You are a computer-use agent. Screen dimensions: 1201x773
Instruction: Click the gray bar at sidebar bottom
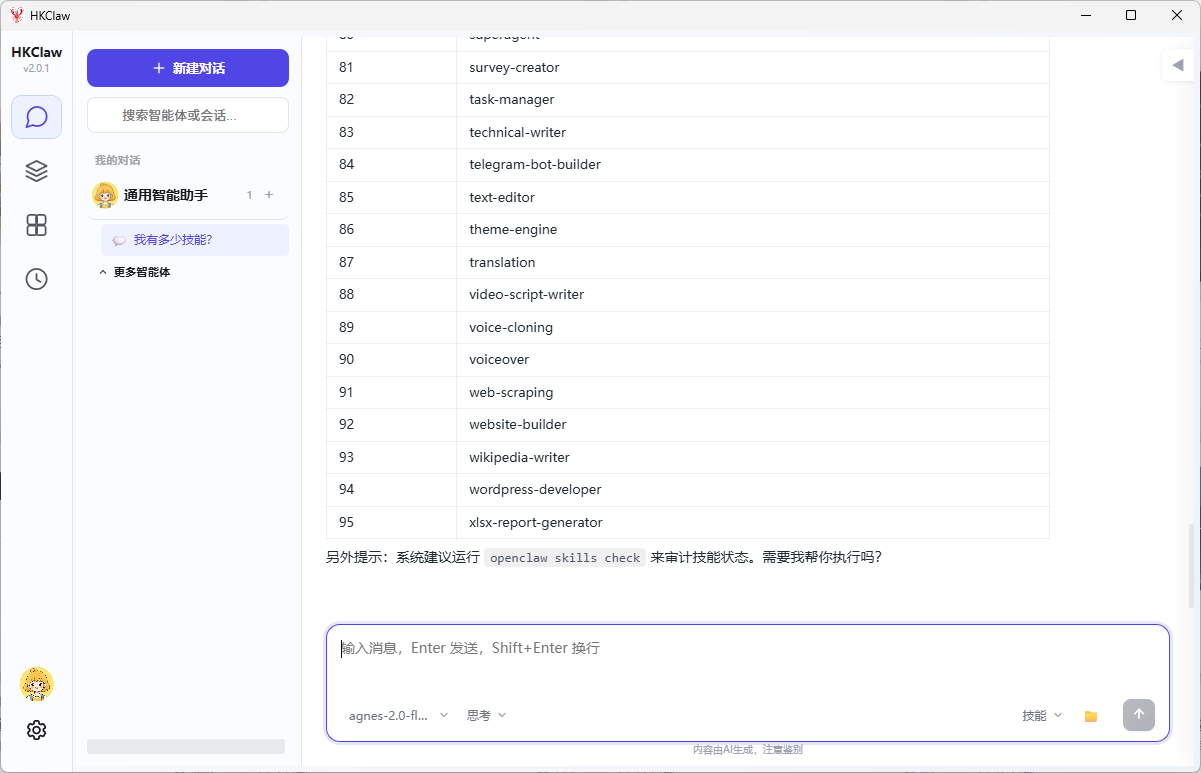point(186,746)
